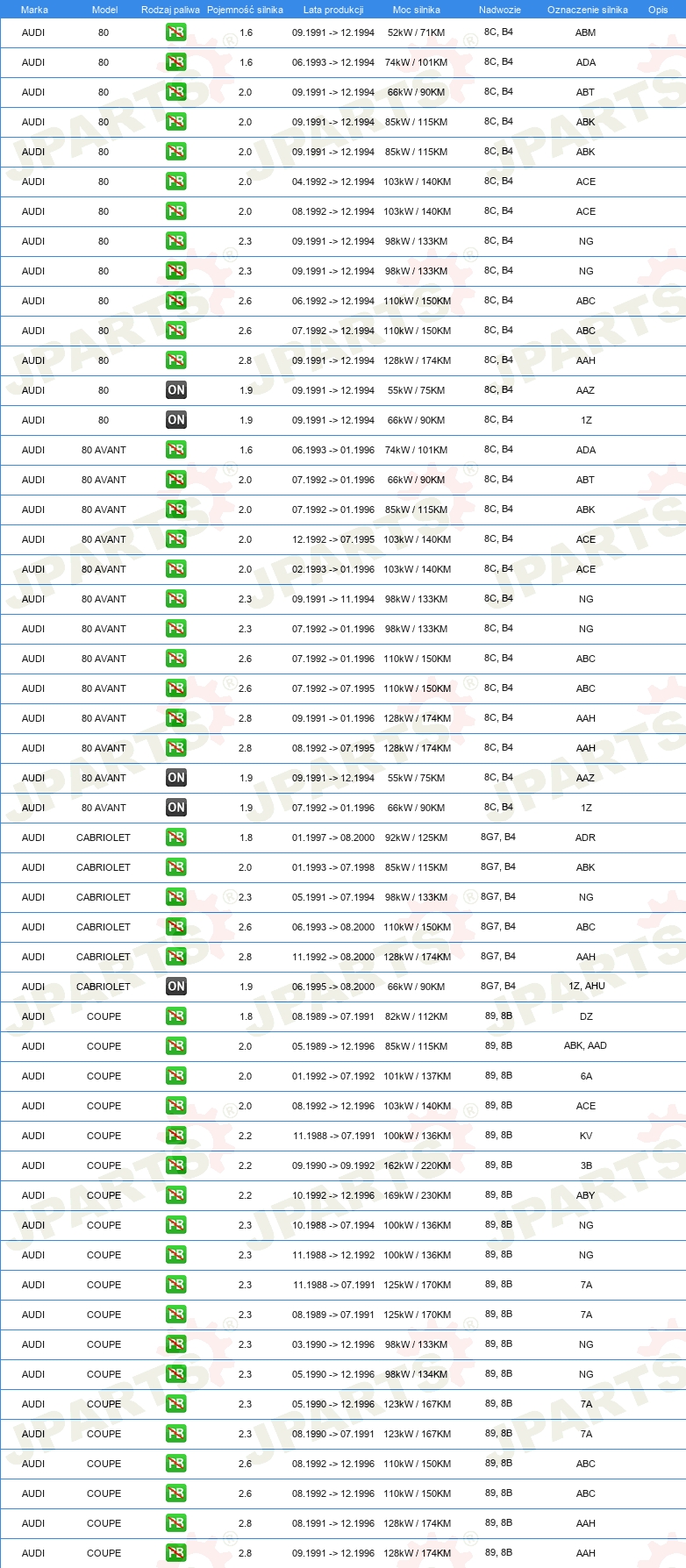Select engine code '1Z, AHU' cell

tap(587, 986)
